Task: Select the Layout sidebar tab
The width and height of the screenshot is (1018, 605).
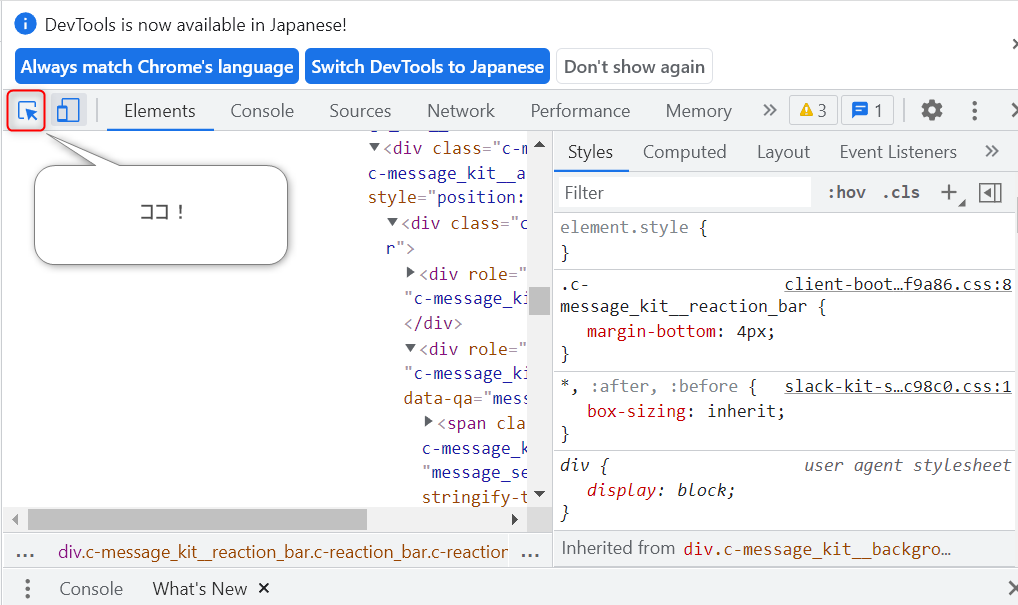Action: (783, 152)
